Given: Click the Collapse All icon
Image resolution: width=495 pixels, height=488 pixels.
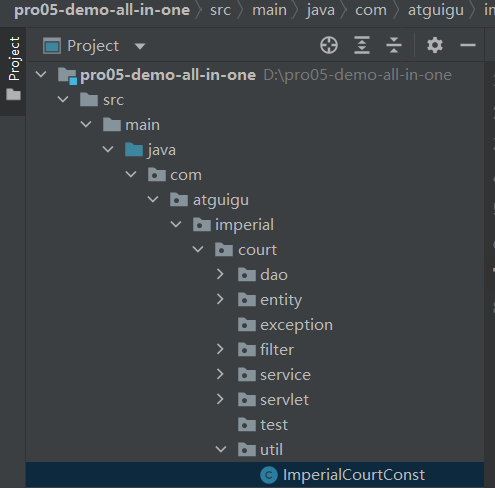Looking at the screenshot, I should [x=394, y=45].
